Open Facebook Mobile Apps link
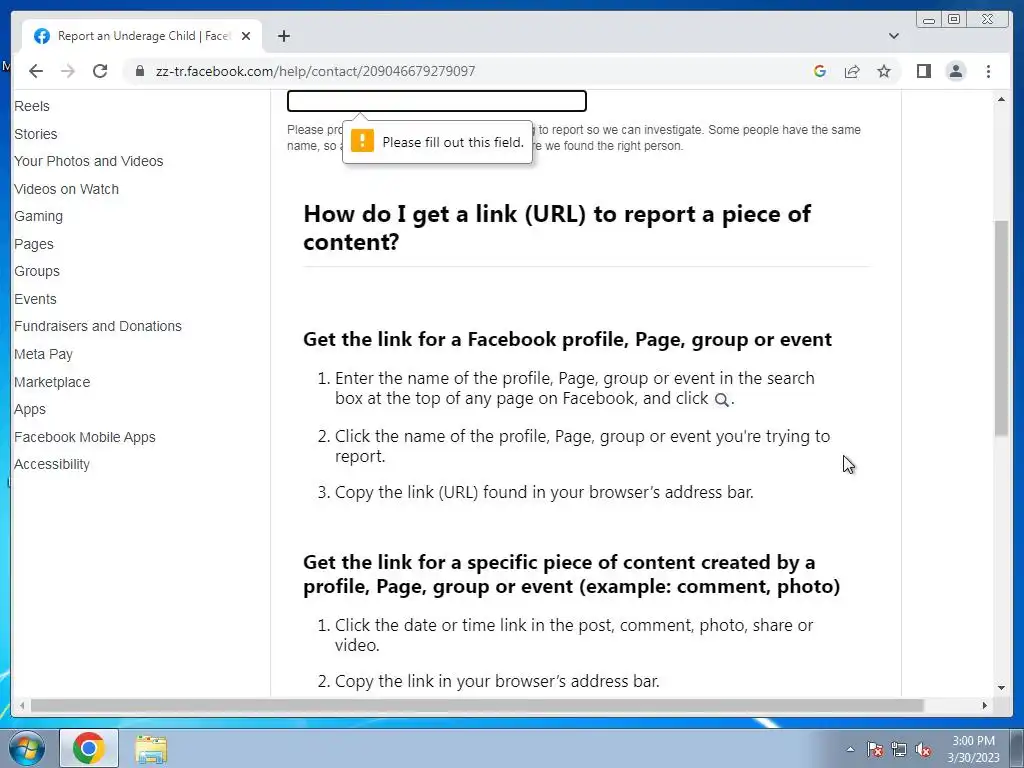 click(x=85, y=437)
